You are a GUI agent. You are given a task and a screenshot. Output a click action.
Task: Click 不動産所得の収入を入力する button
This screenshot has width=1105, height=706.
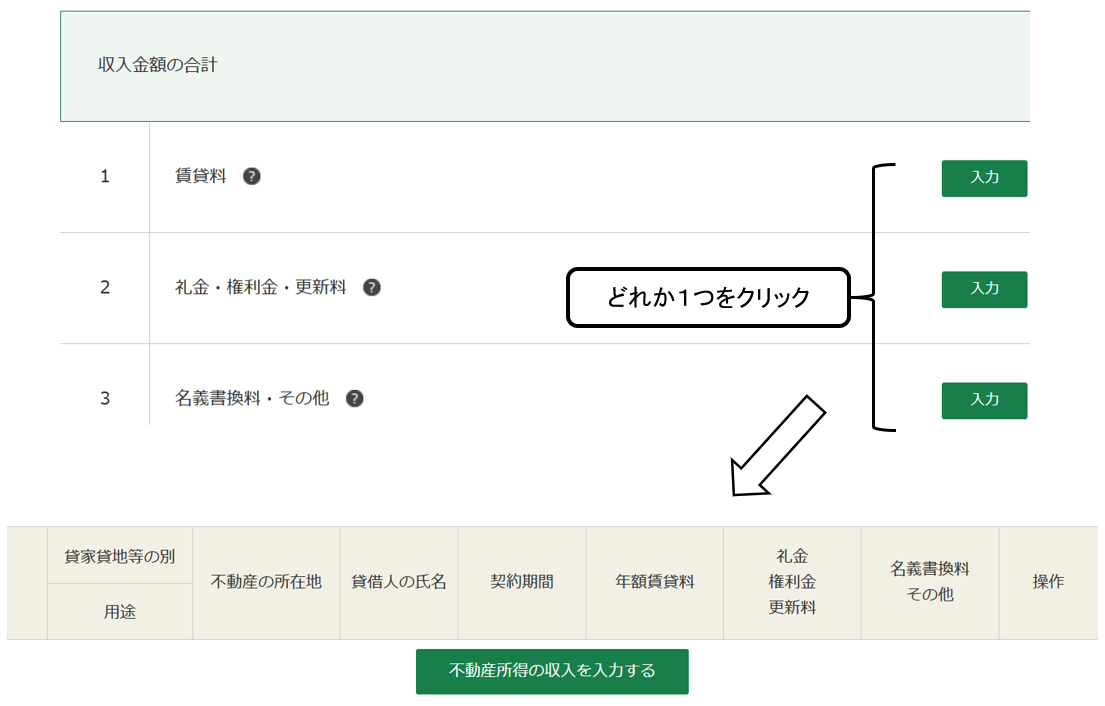click(x=552, y=671)
